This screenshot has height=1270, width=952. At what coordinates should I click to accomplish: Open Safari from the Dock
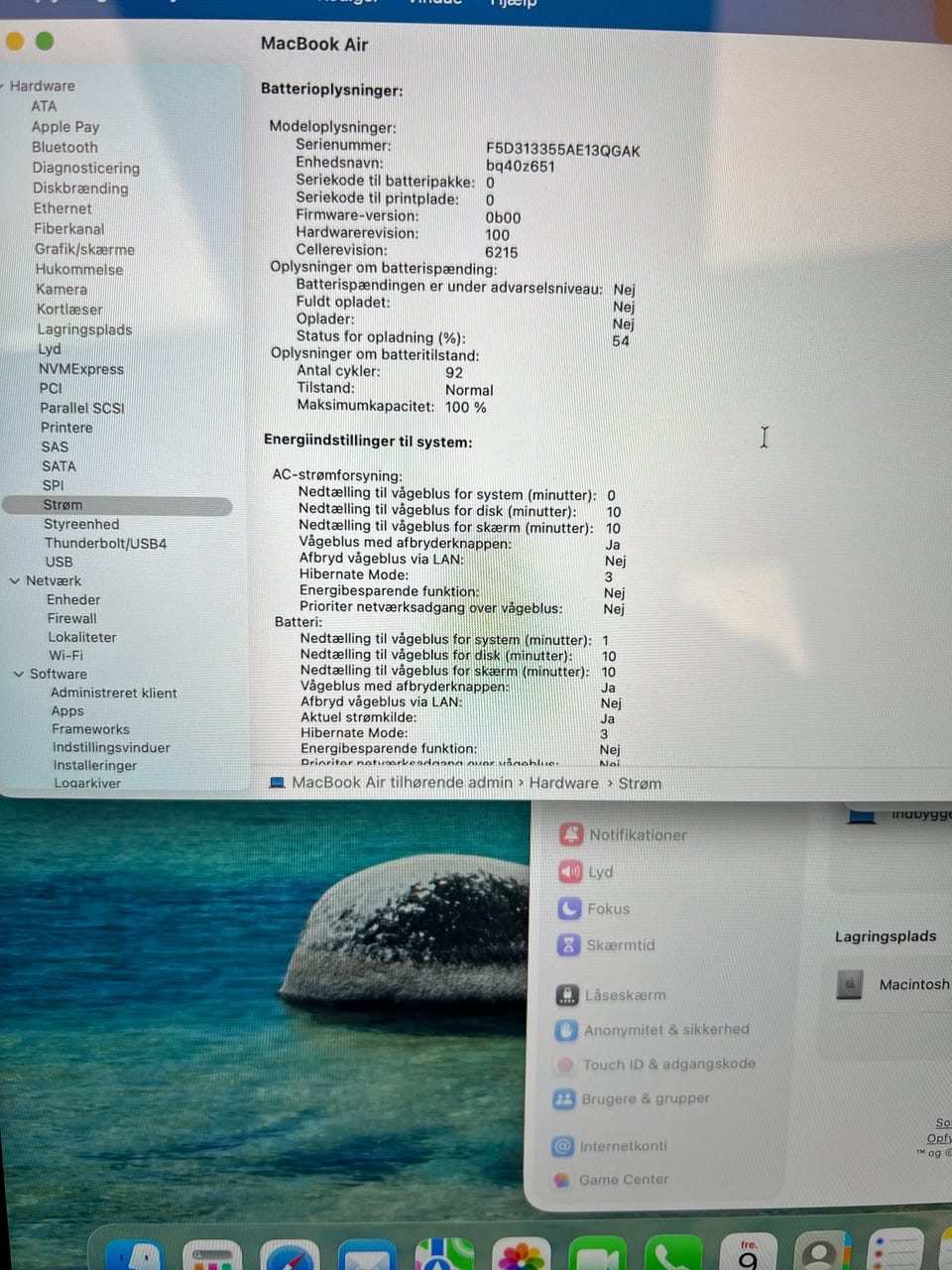tap(289, 1257)
